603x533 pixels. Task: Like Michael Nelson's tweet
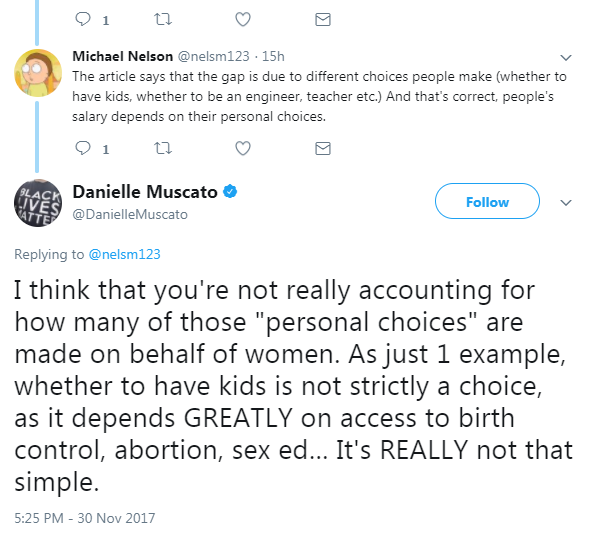coord(243,148)
